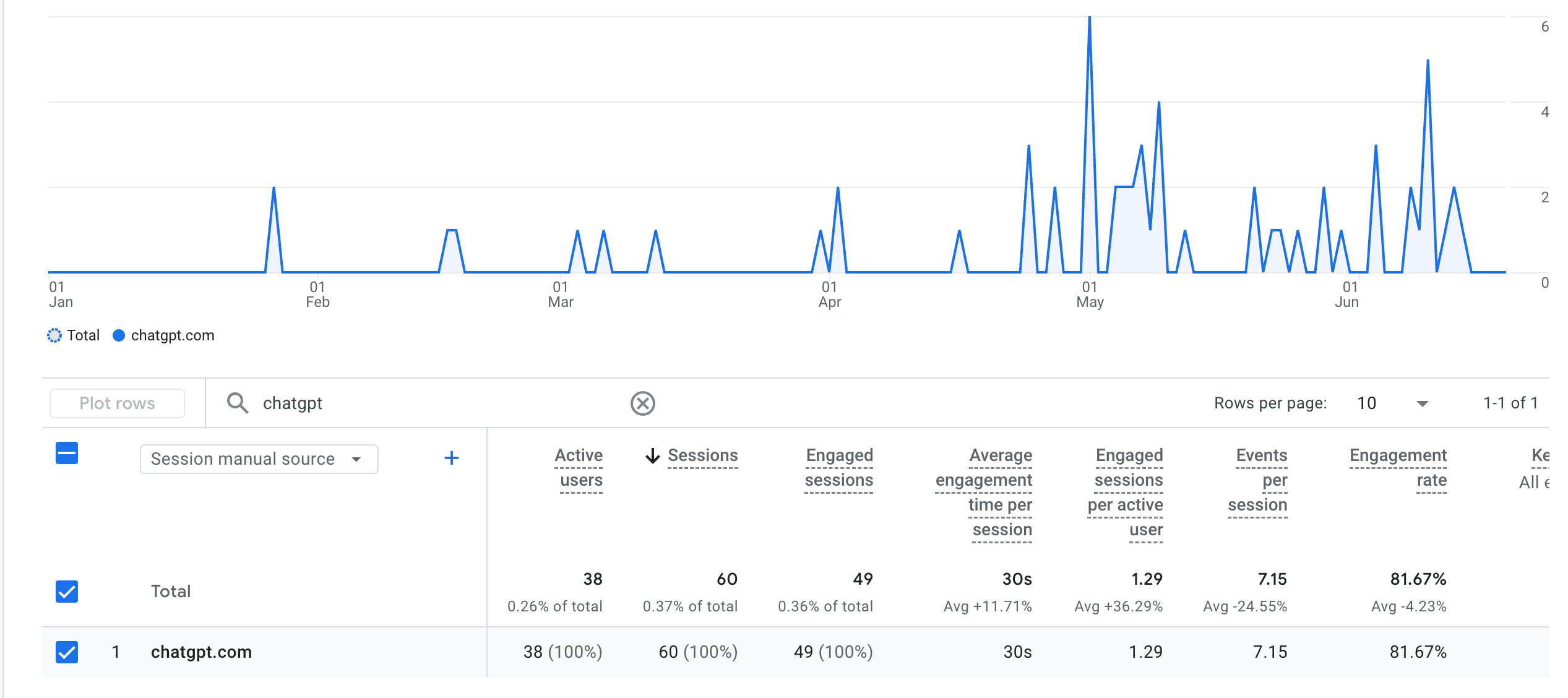Viewport: 1568px width, 698px height.
Task: Uncheck the chatgpt.com row checkbox
Action: 67,652
